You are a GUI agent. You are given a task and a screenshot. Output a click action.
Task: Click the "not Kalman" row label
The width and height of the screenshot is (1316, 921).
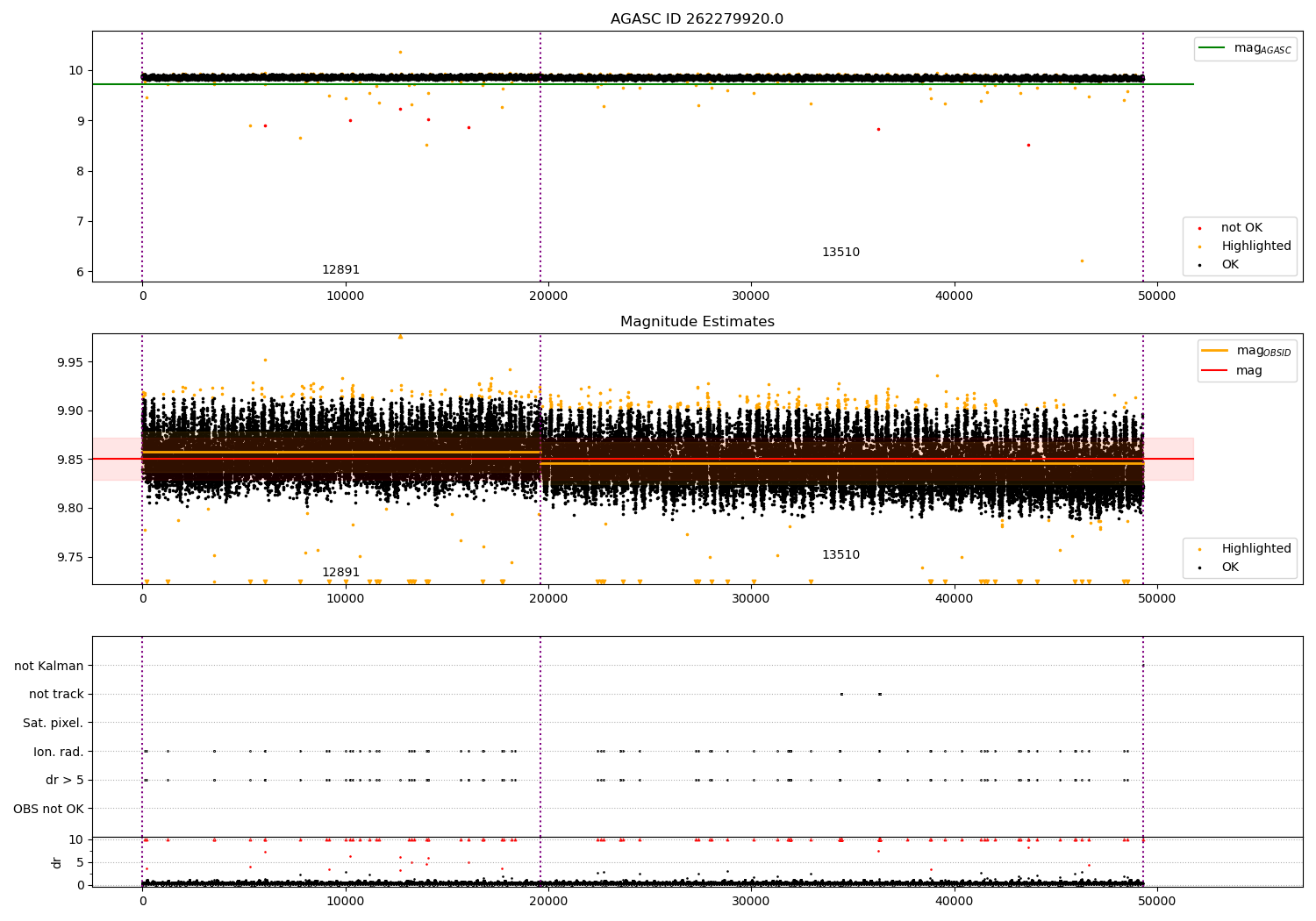(49, 667)
